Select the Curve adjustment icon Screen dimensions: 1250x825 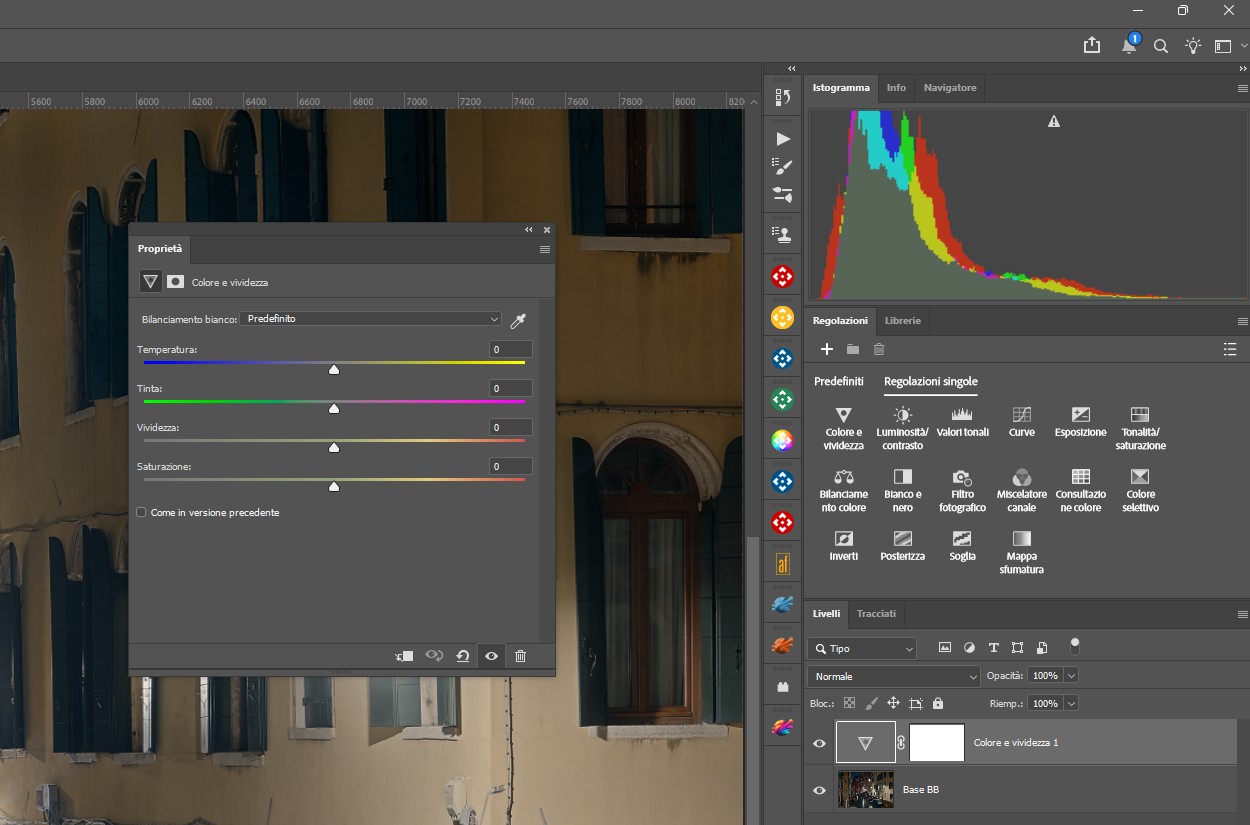tap(1021, 415)
